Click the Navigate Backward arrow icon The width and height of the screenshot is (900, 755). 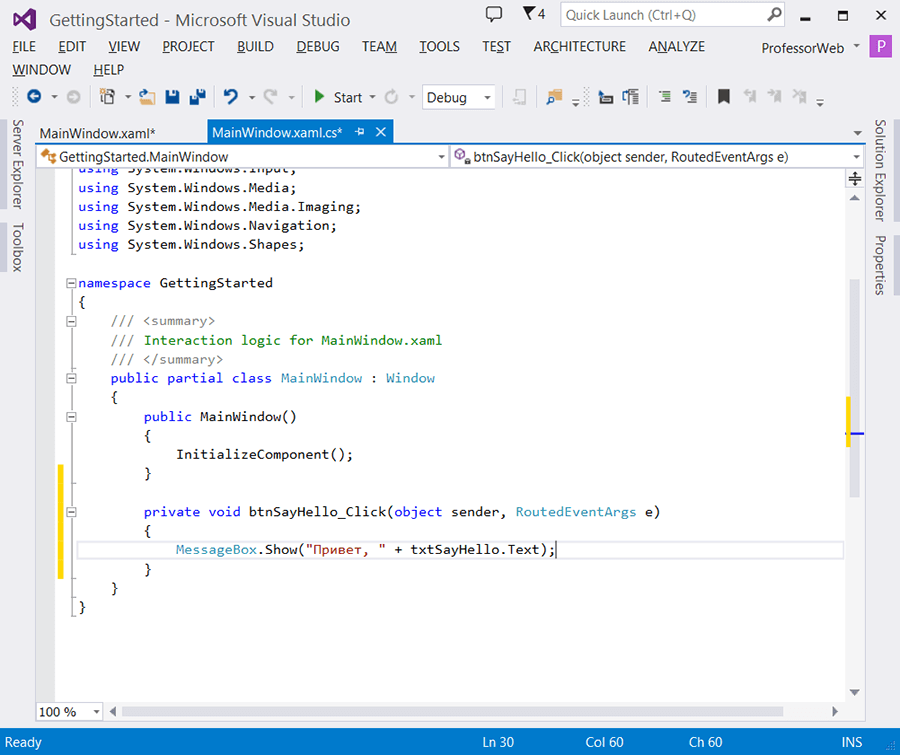[x=34, y=96]
